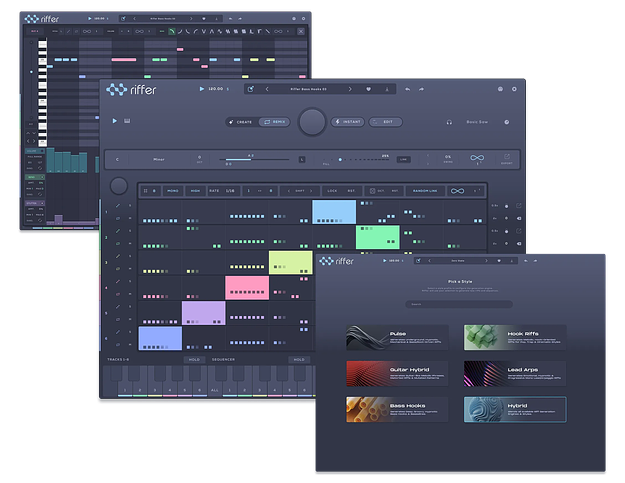The height and width of the screenshot is (483, 625).
Task: Click the round knob beside sequencer toolbar
Action: pos(118,186)
